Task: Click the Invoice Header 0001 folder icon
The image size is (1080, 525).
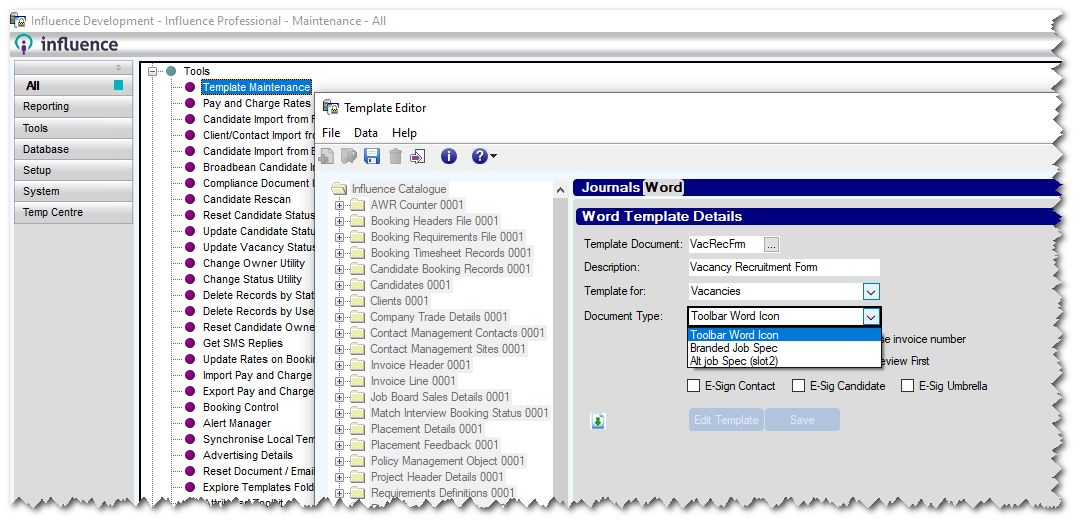Action: click(x=357, y=364)
